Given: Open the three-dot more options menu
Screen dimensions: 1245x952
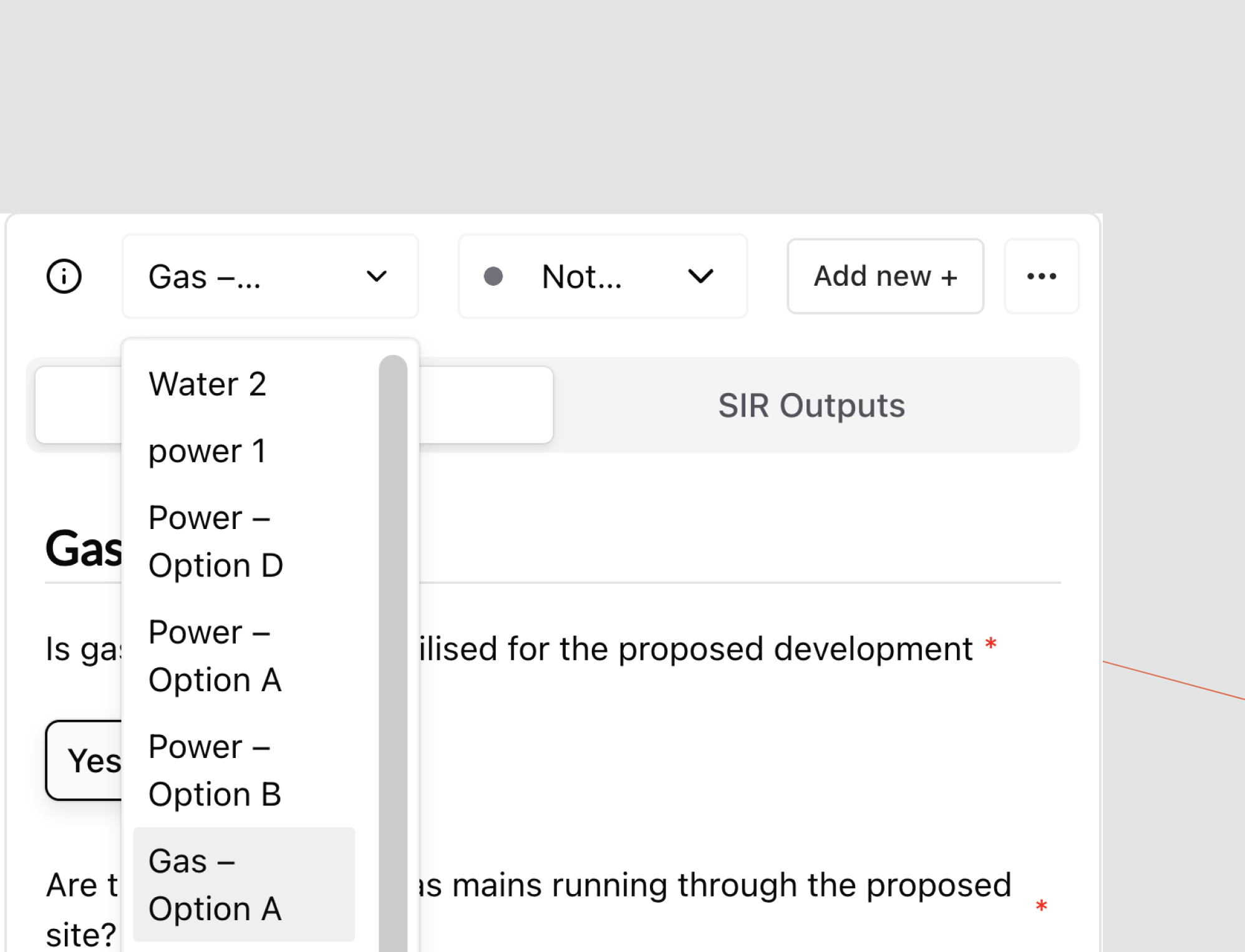Looking at the screenshot, I should [1041, 276].
